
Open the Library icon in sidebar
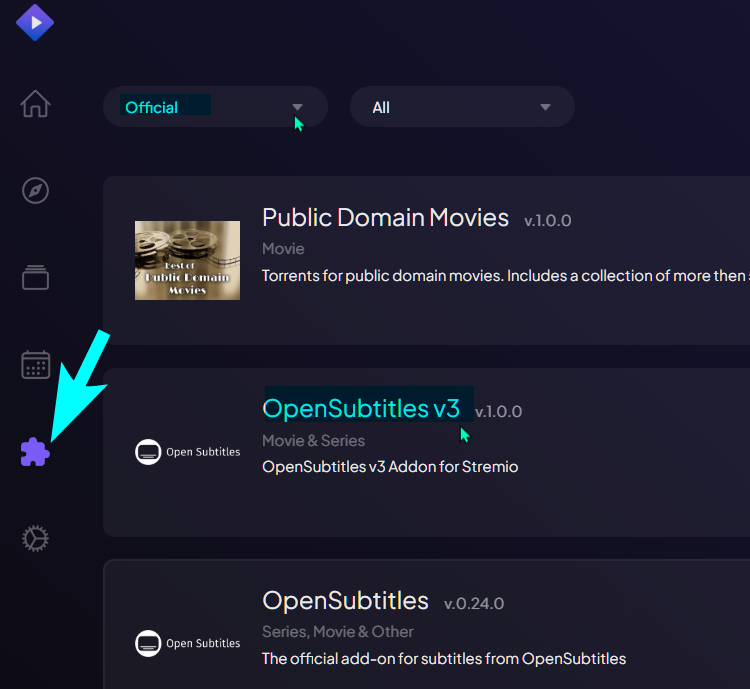point(35,278)
